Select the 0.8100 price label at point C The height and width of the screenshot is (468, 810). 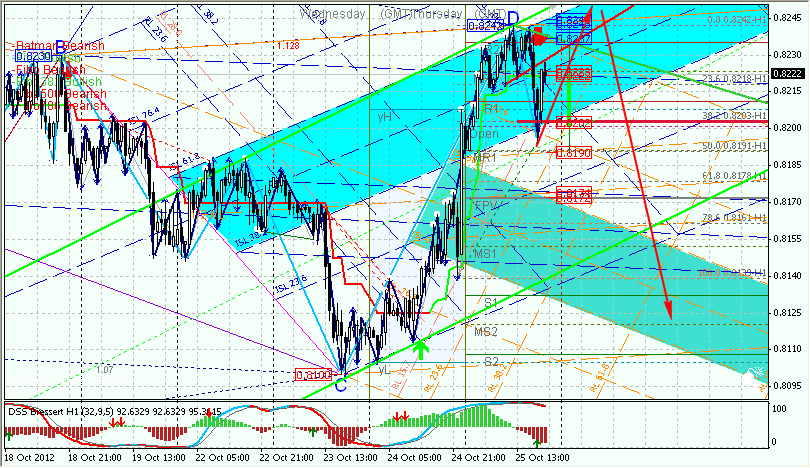[313, 375]
